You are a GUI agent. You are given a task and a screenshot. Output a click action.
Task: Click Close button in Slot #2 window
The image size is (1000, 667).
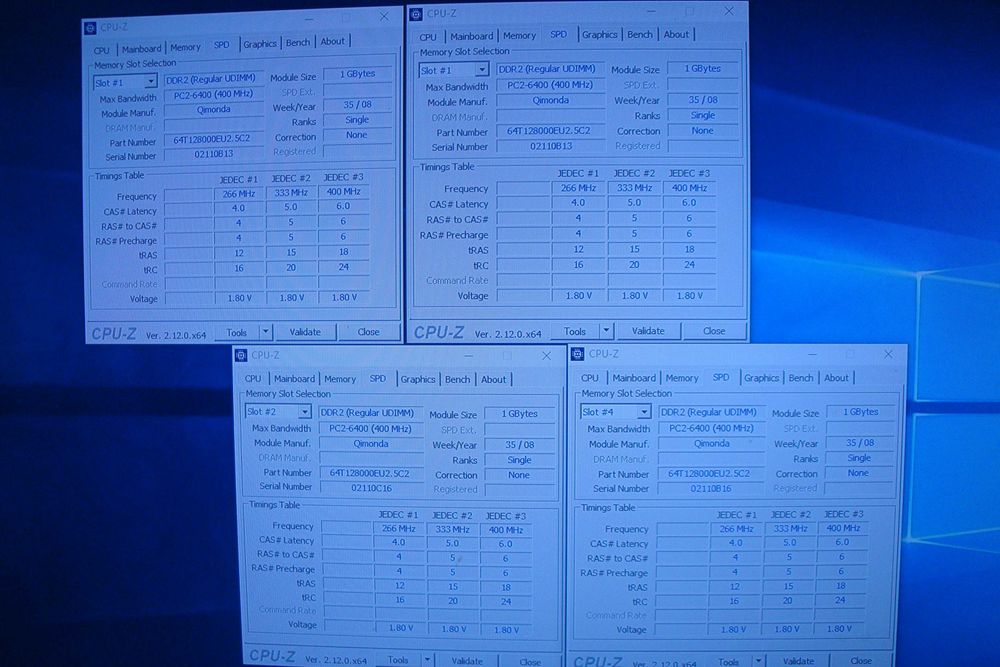(x=530, y=661)
